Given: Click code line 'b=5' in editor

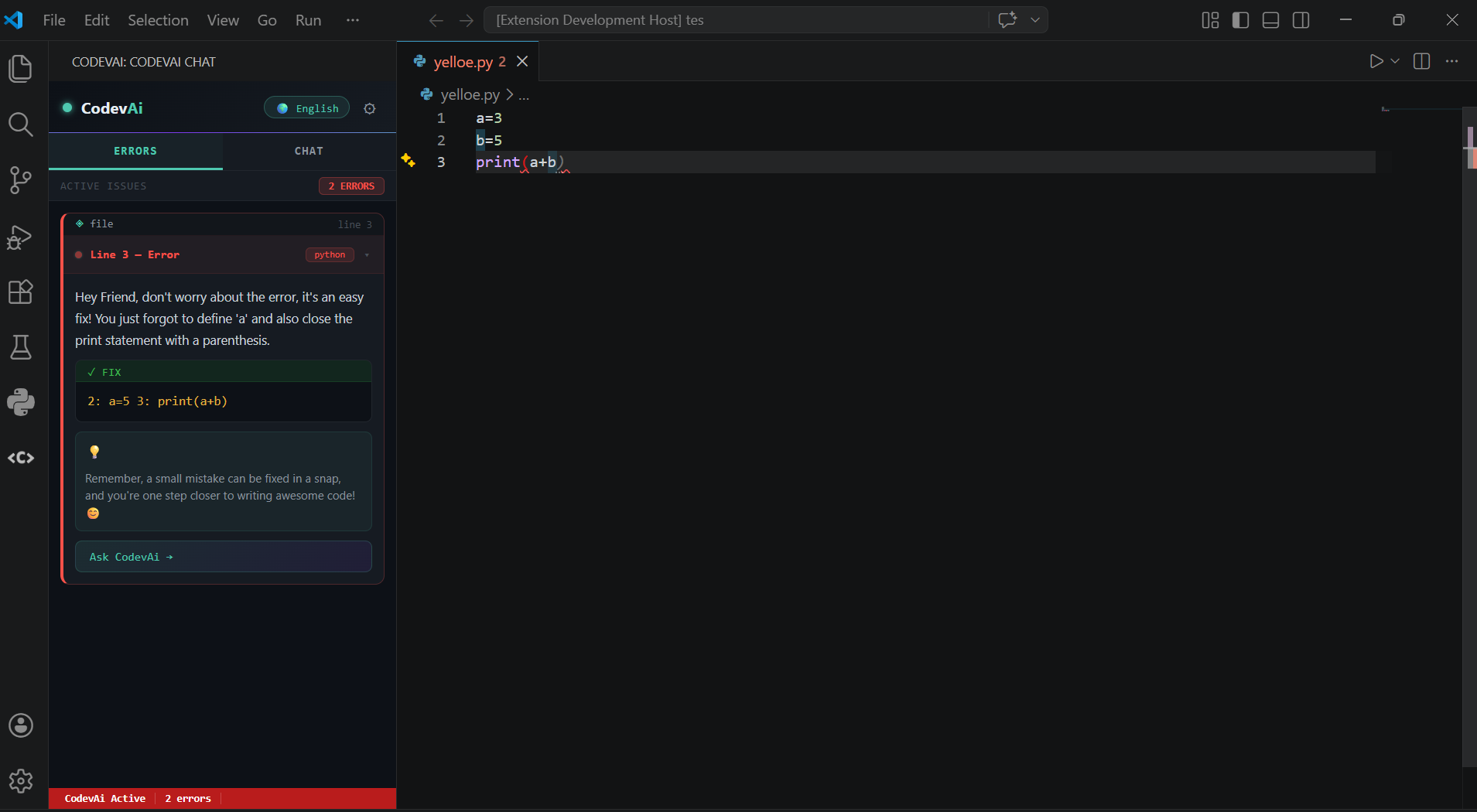Looking at the screenshot, I should point(489,140).
